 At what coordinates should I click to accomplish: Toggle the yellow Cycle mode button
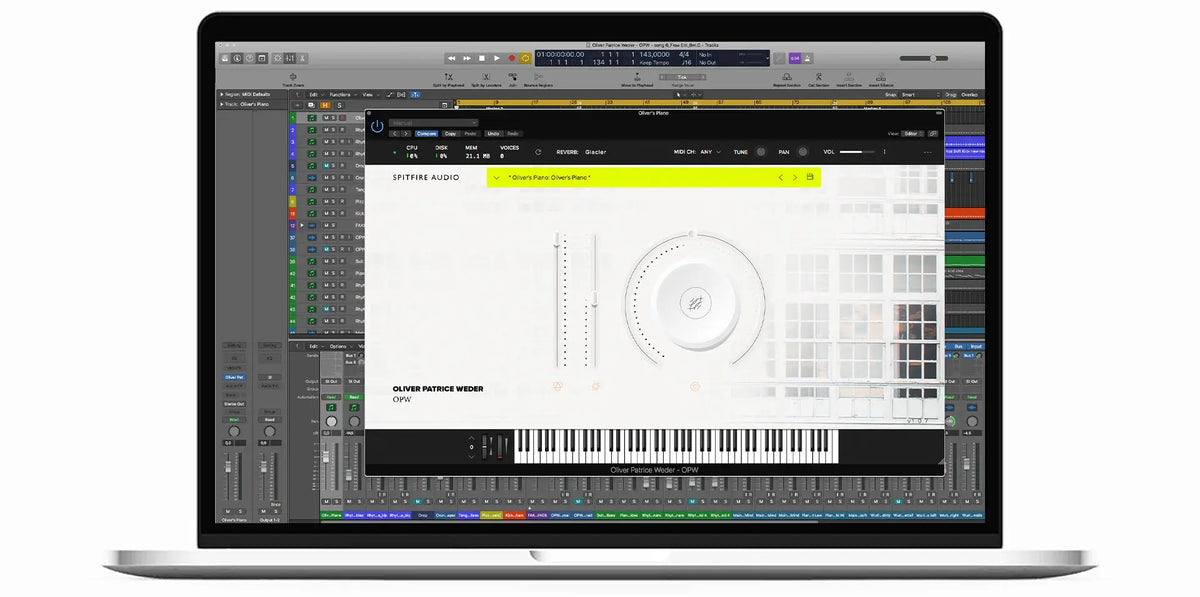525,59
